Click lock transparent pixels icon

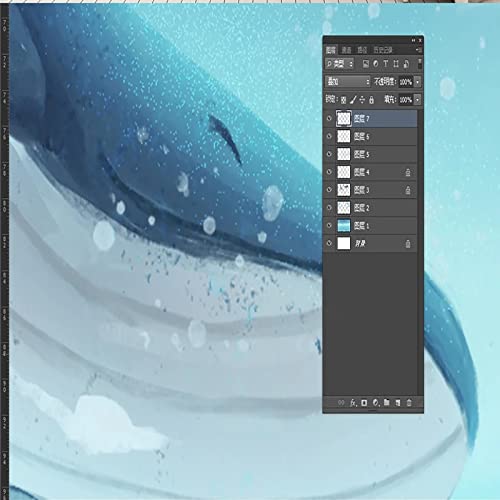coord(344,100)
